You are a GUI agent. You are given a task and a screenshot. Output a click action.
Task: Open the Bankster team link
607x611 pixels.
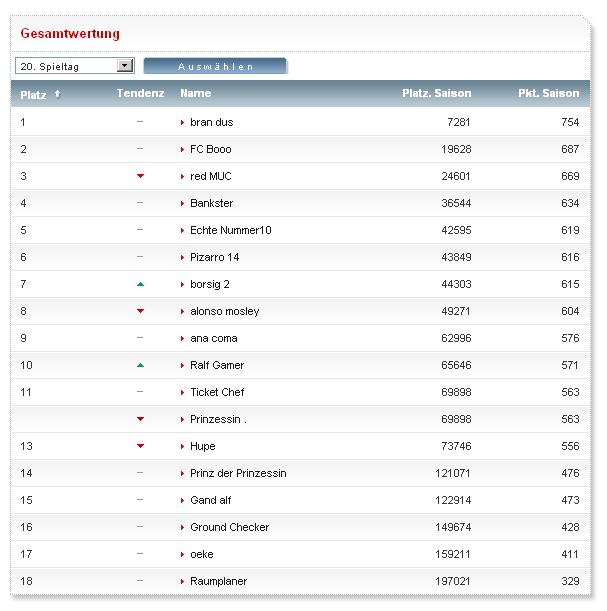pos(211,203)
